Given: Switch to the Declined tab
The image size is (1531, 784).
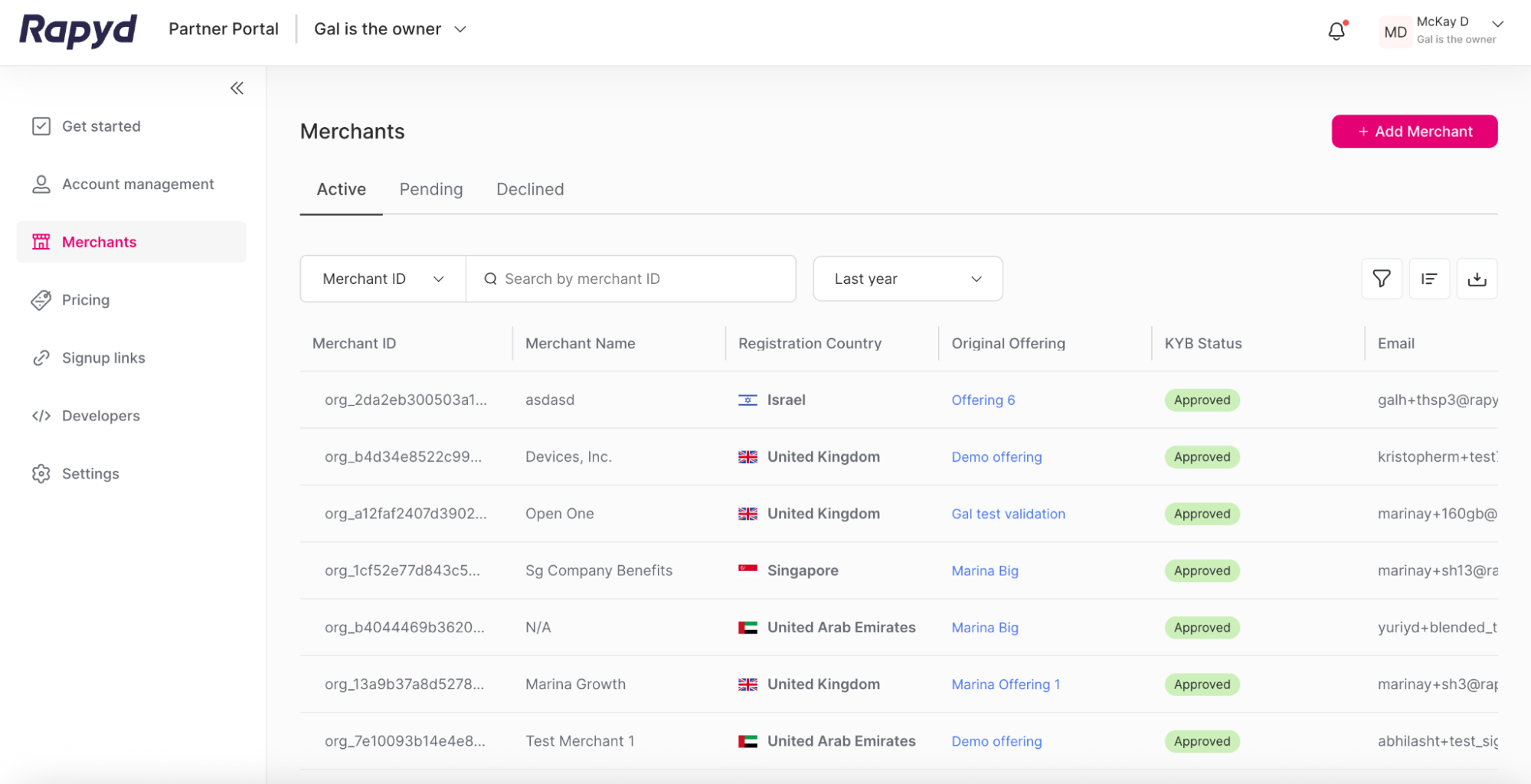Looking at the screenshot, I should (x=529, y=188).
